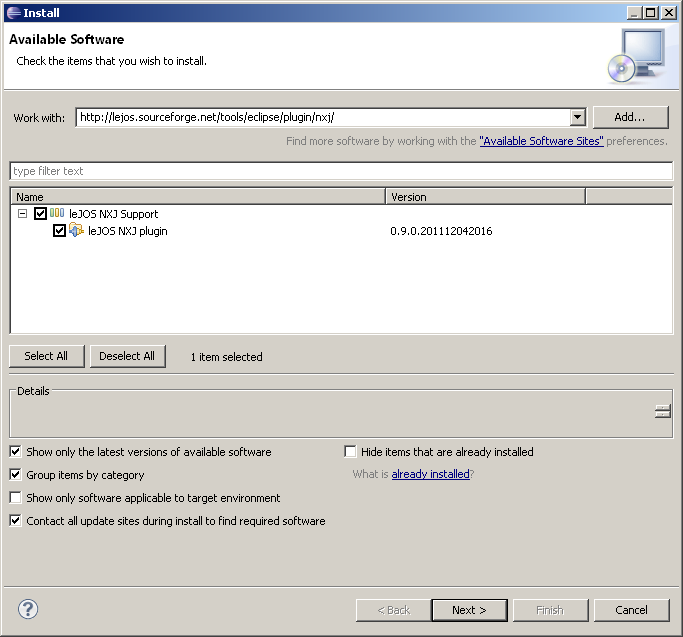
Task: Click the Add... button
Action: [630, 117]
